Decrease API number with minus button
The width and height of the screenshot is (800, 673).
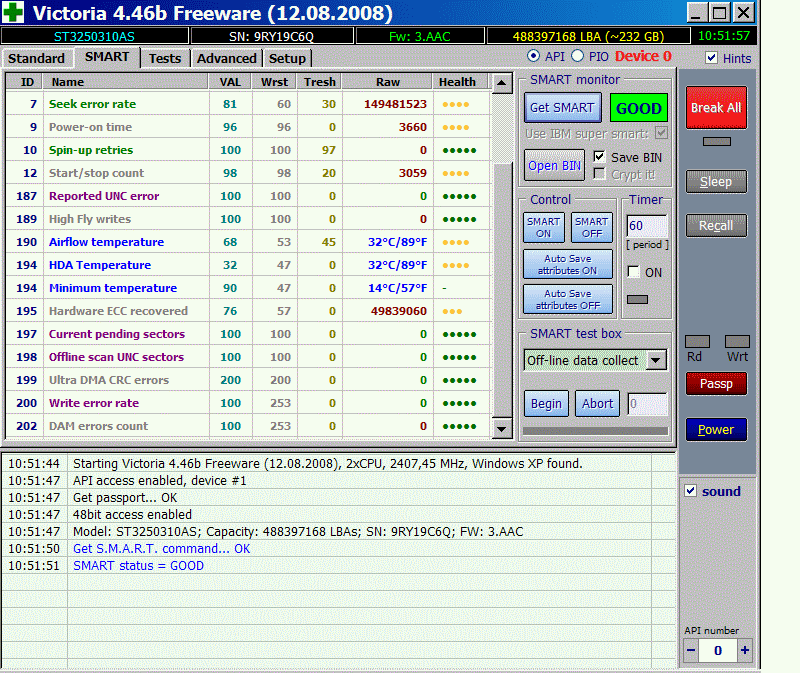click(x=691, y=650)
